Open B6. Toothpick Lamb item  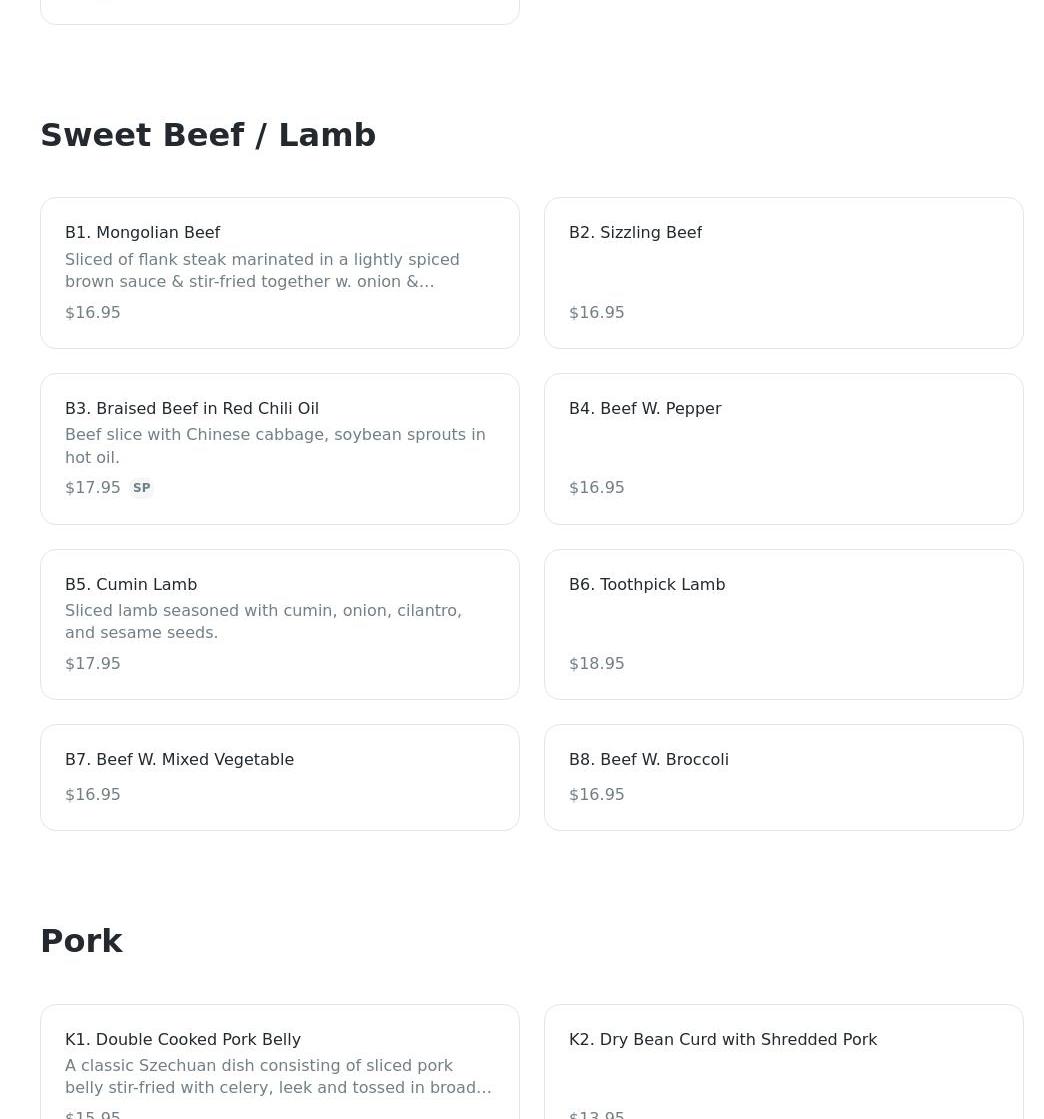tap(784, 624)
